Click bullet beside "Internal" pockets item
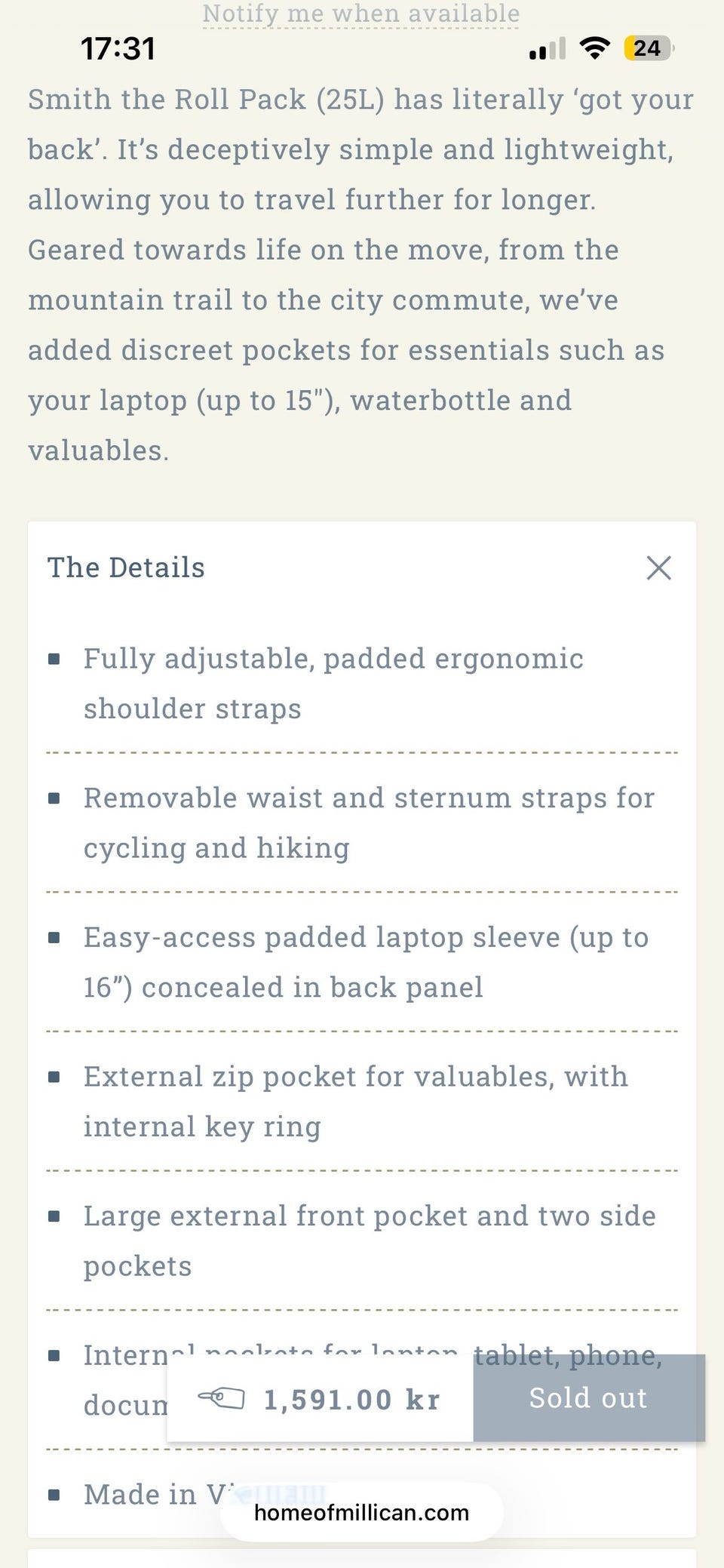 point(54,1355)
